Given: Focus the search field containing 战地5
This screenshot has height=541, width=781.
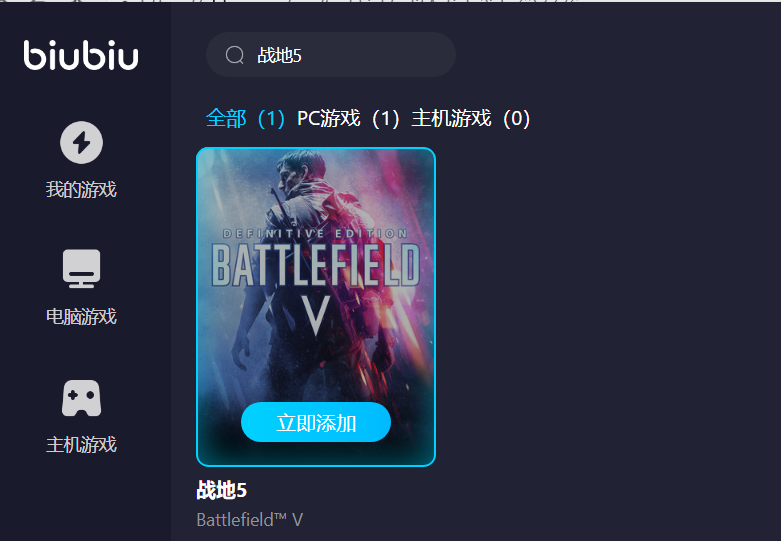Looking at the screenshot, I should coord(331,55).
